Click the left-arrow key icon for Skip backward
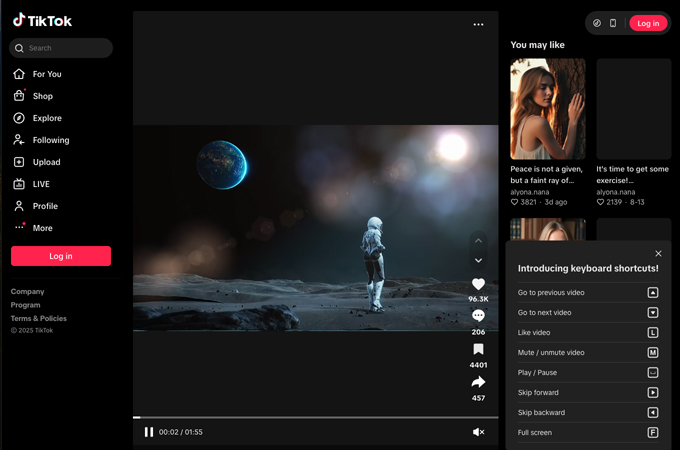The width and height of the screenshot is (680, 450). pyautogui.click(x=653, y=412)
